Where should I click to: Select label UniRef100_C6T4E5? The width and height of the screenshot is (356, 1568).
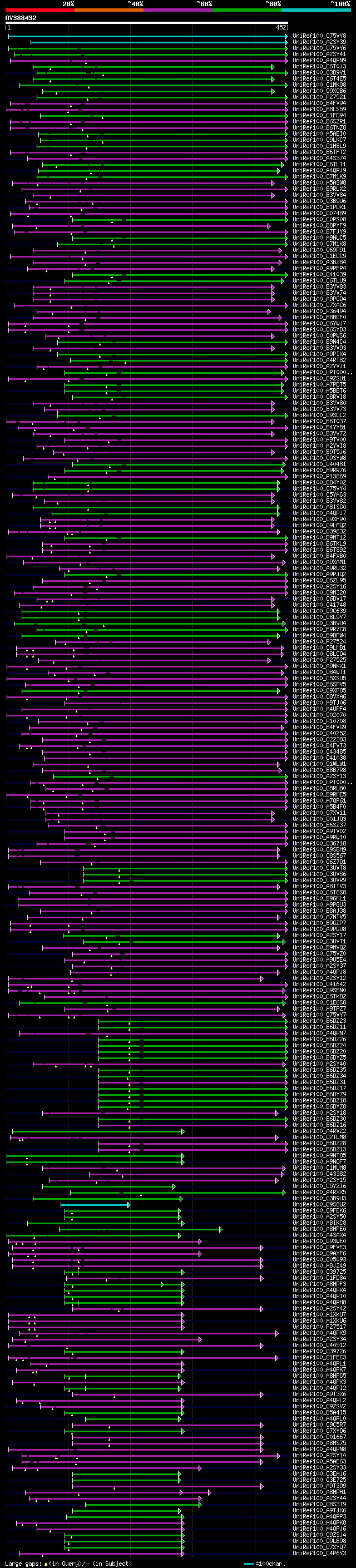click(319, 78)
